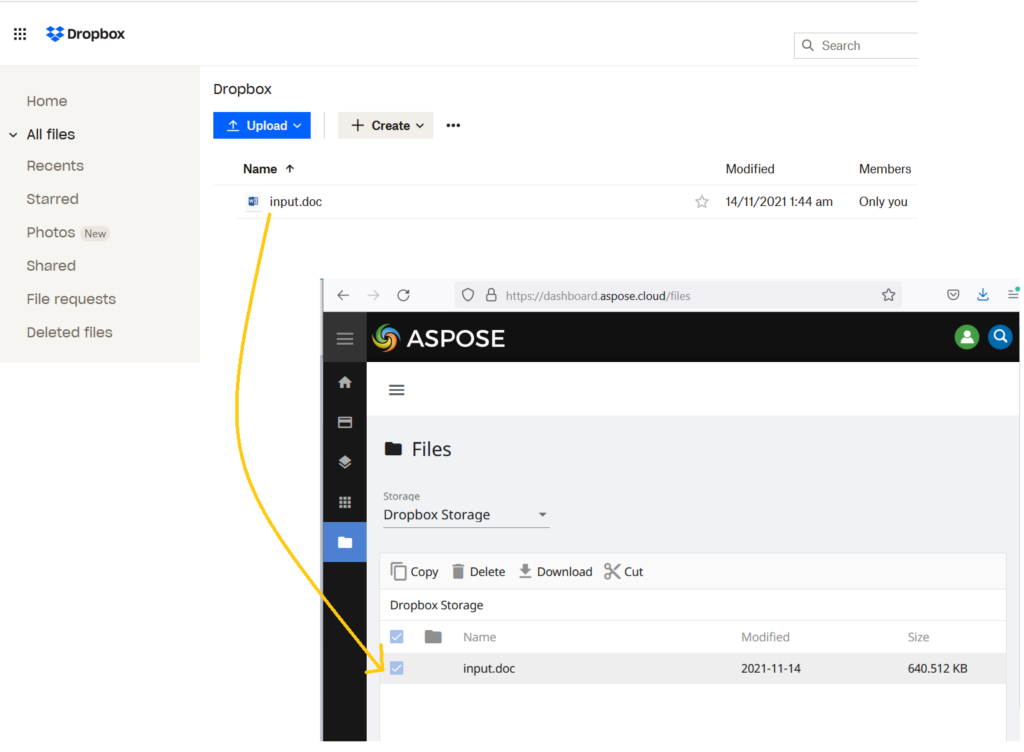Open the Aspose sidebar layers icon
1024x752 pixels.
point(345,462)
